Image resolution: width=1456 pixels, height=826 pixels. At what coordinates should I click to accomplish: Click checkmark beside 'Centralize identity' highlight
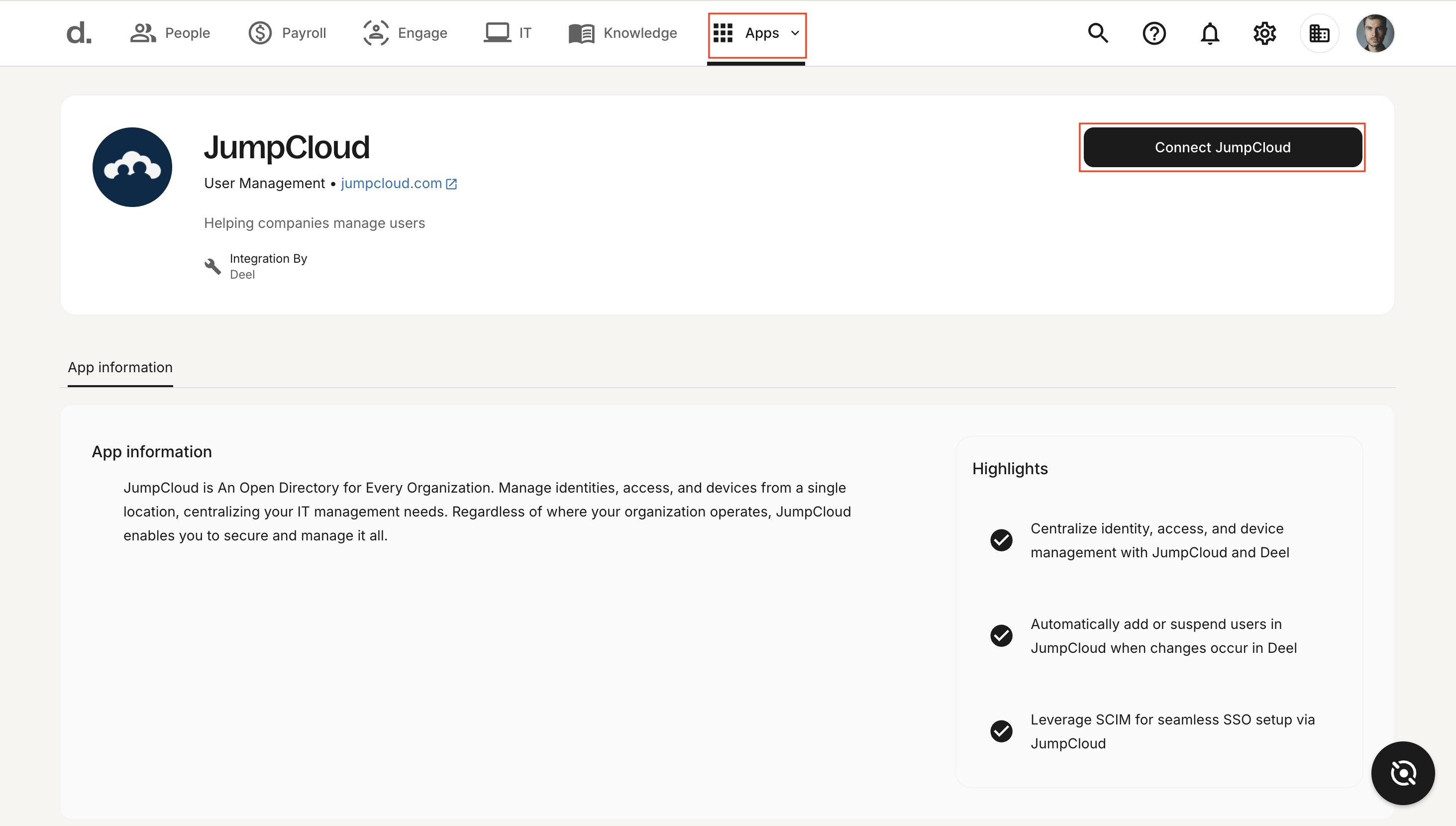(x=1001, y=540)
